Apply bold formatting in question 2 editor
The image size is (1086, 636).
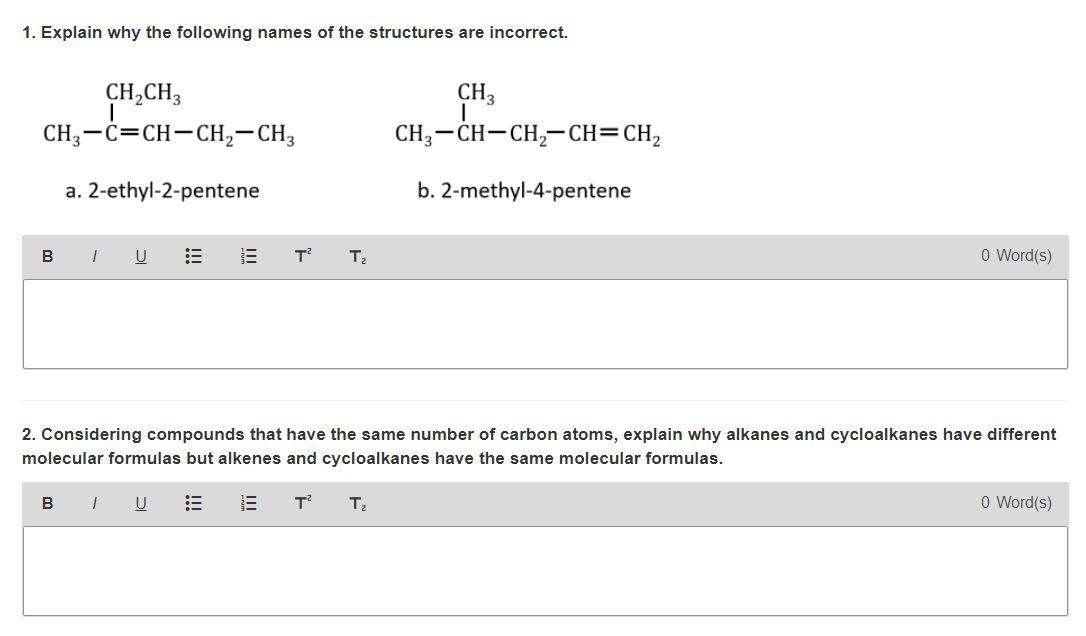tap(46, 504)
